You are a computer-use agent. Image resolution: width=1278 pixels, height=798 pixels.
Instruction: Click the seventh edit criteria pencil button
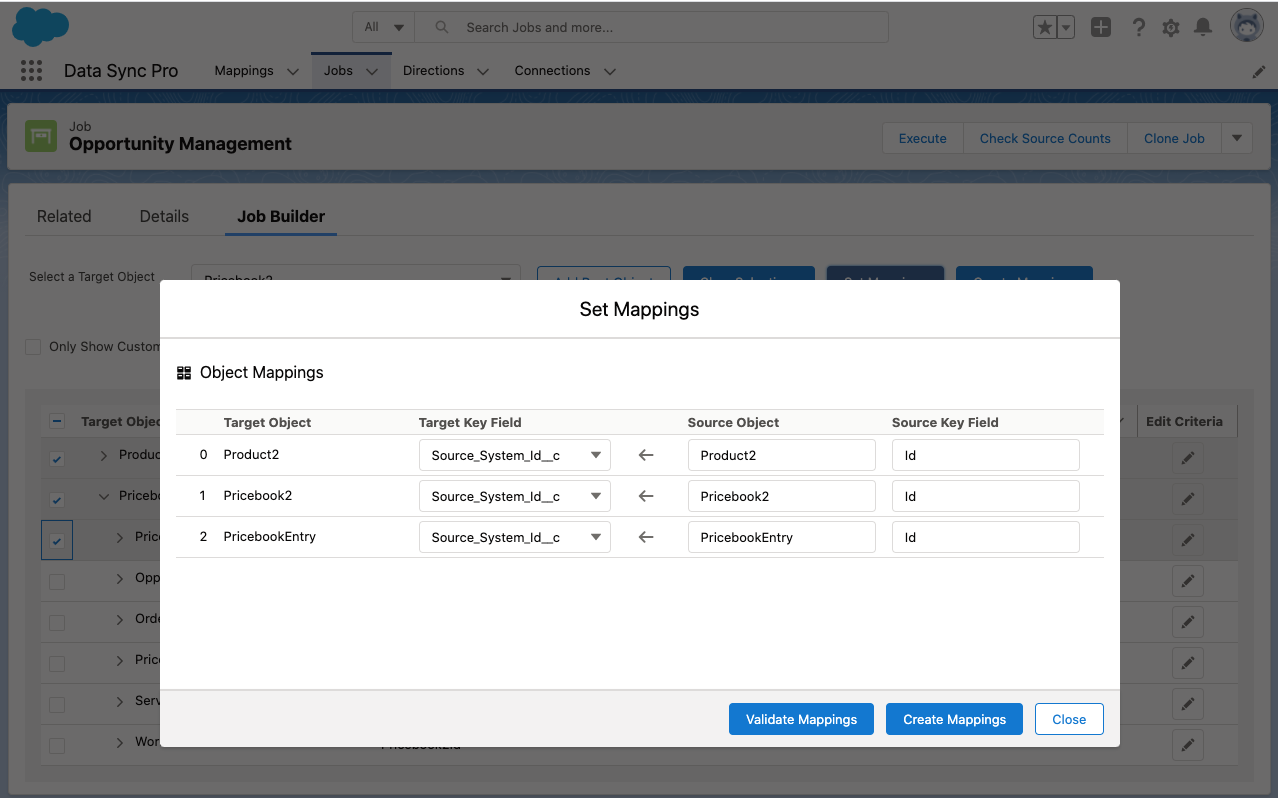click(x=1187, y=704)
